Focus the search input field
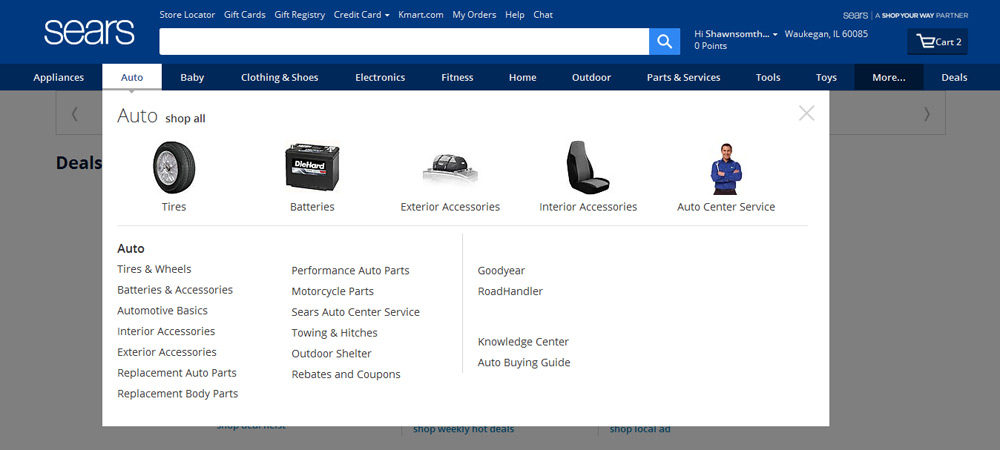1000x450 pixels. click(404, 41)
